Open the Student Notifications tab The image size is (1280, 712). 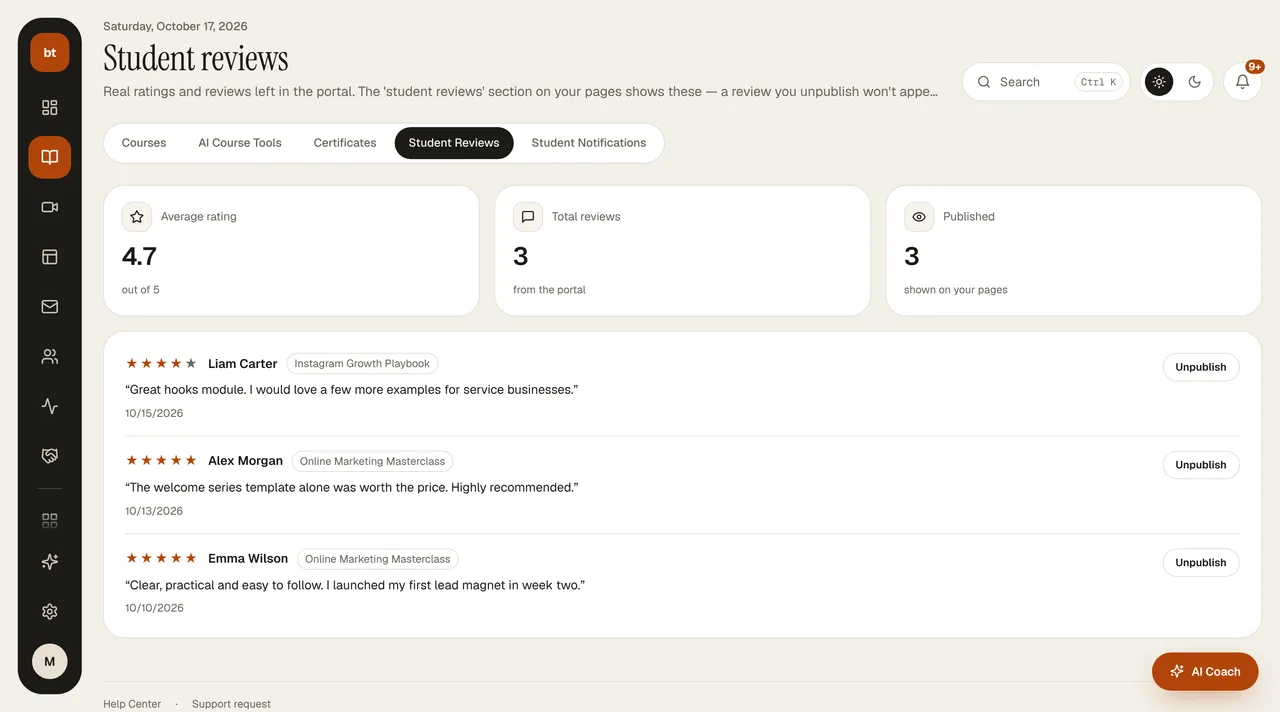[x=589, y=143]
